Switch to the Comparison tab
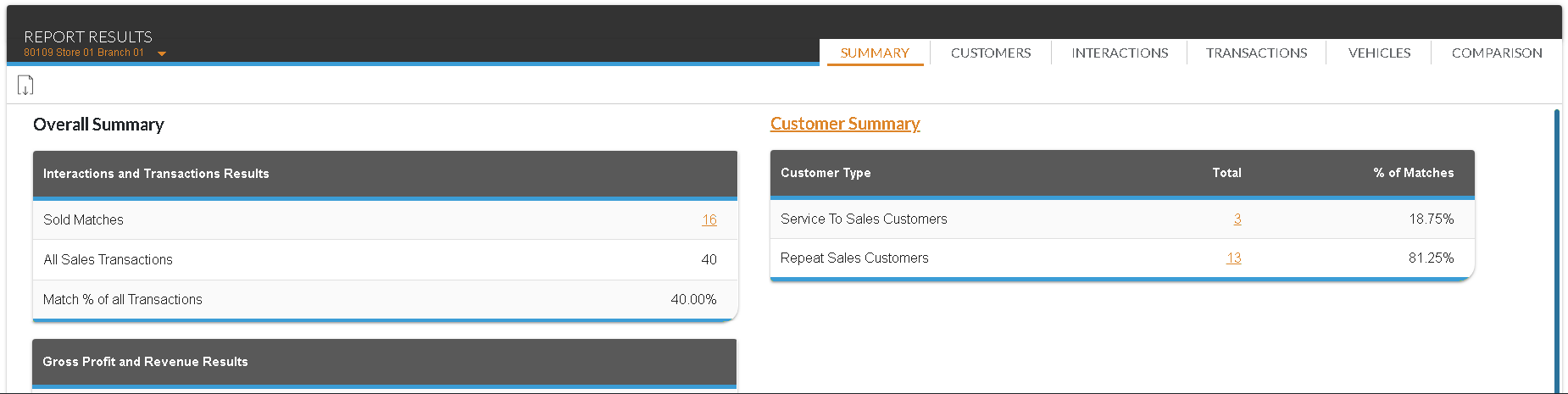Viewport: 1568px width, 394px height. point(1496,53)
